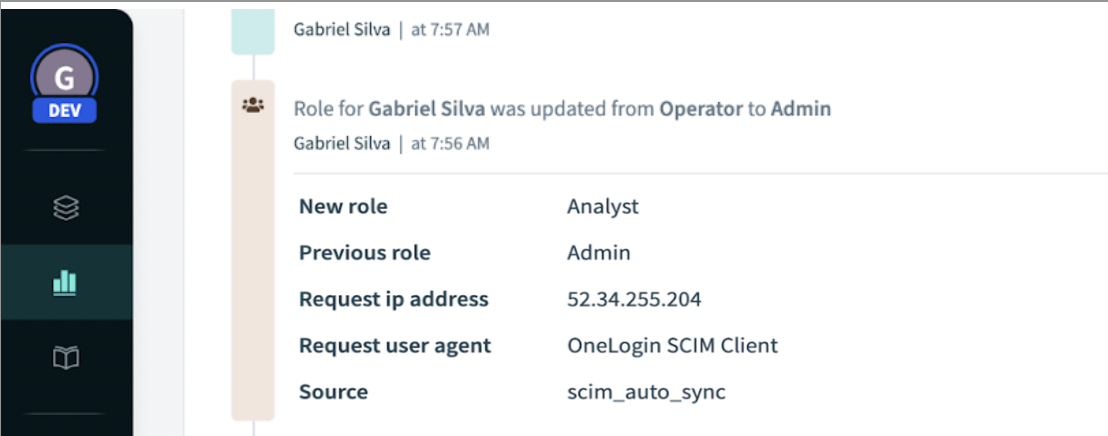Click the OneLogin SCIM Client value
This screenshot has width=1108, height=436.
[x=672, y=346]
